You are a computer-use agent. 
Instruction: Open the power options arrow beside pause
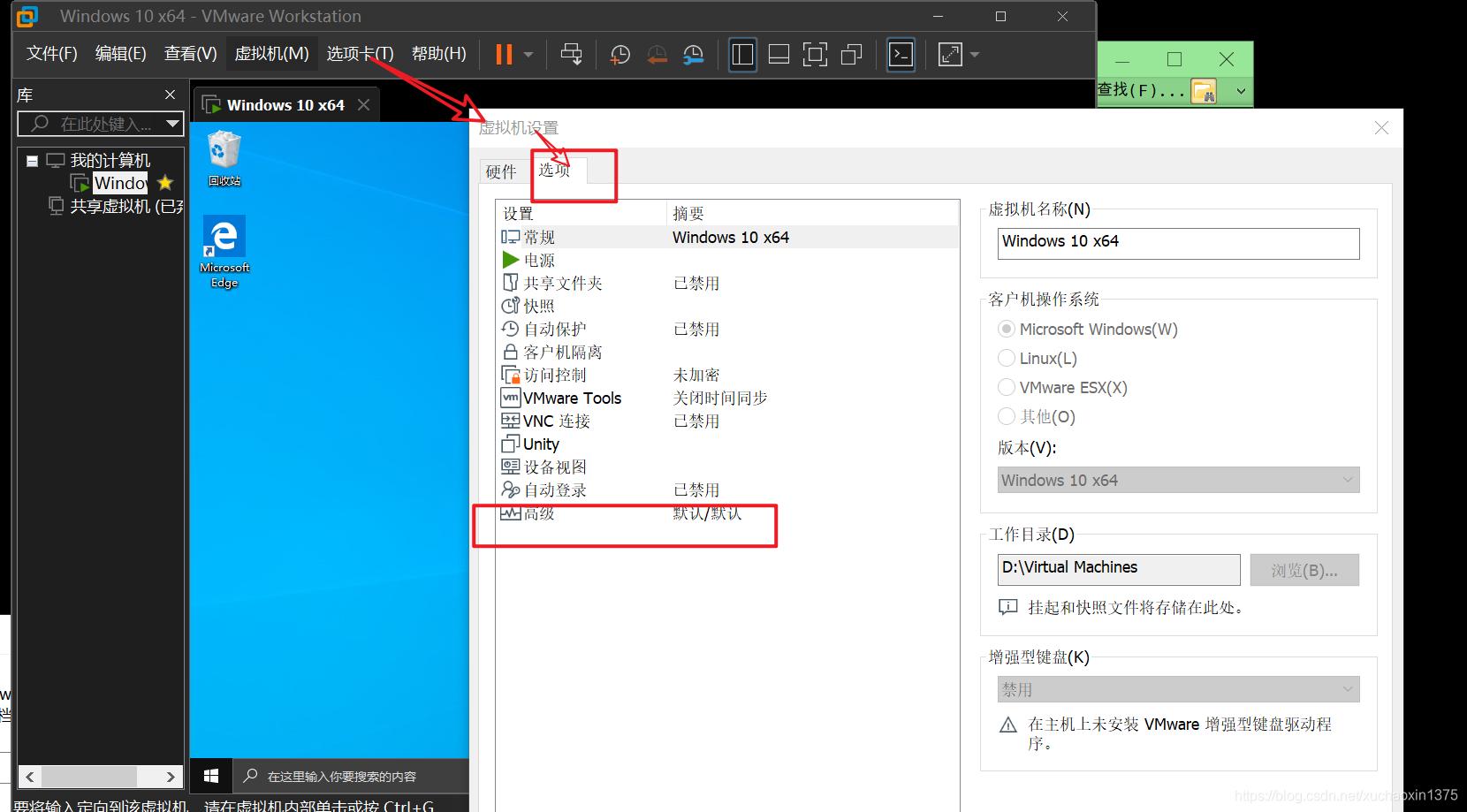528,55
